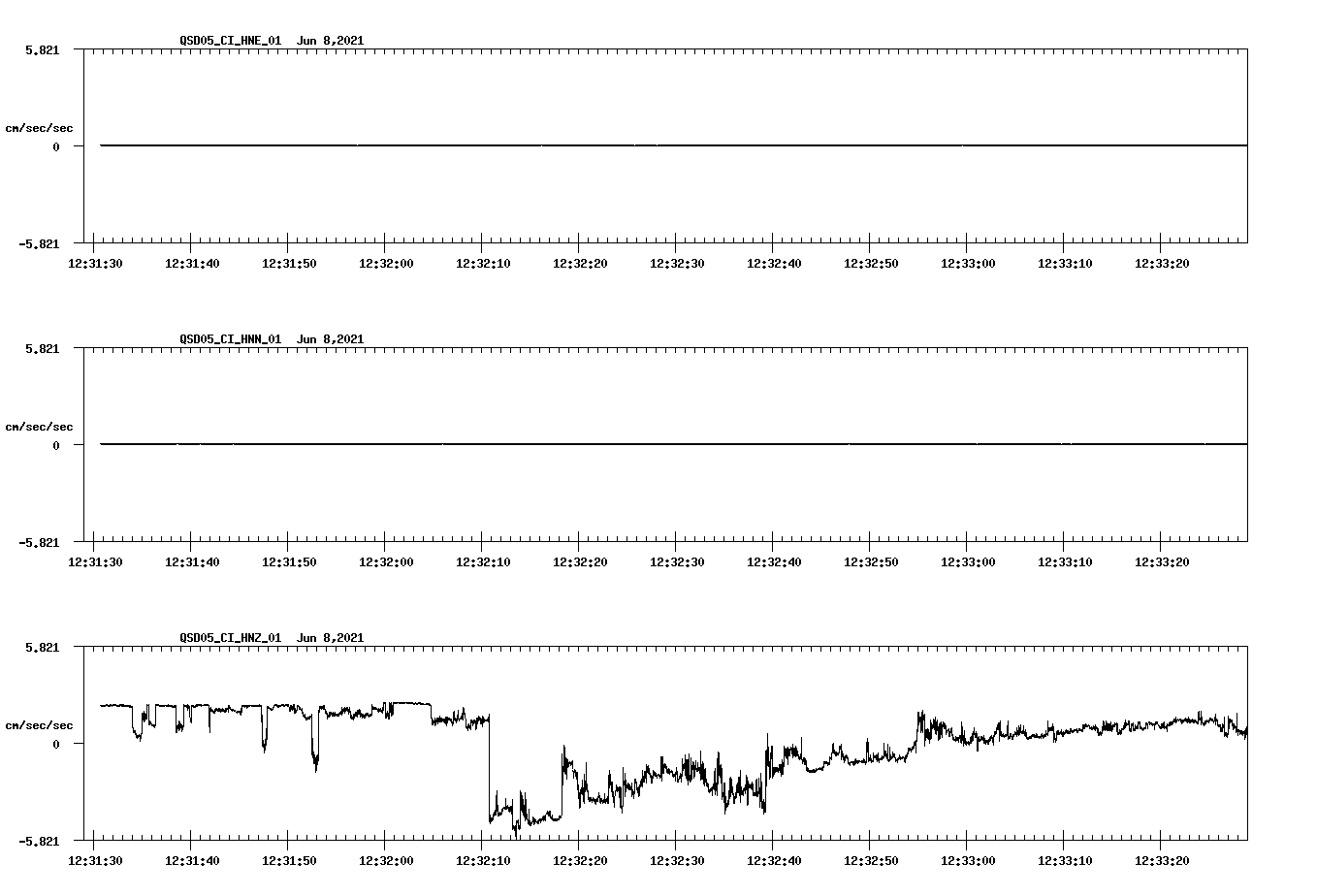The image size is (1317, 896).
Task: Click the -5.821 lower limit on HNN chart
Action: (39, 542)
